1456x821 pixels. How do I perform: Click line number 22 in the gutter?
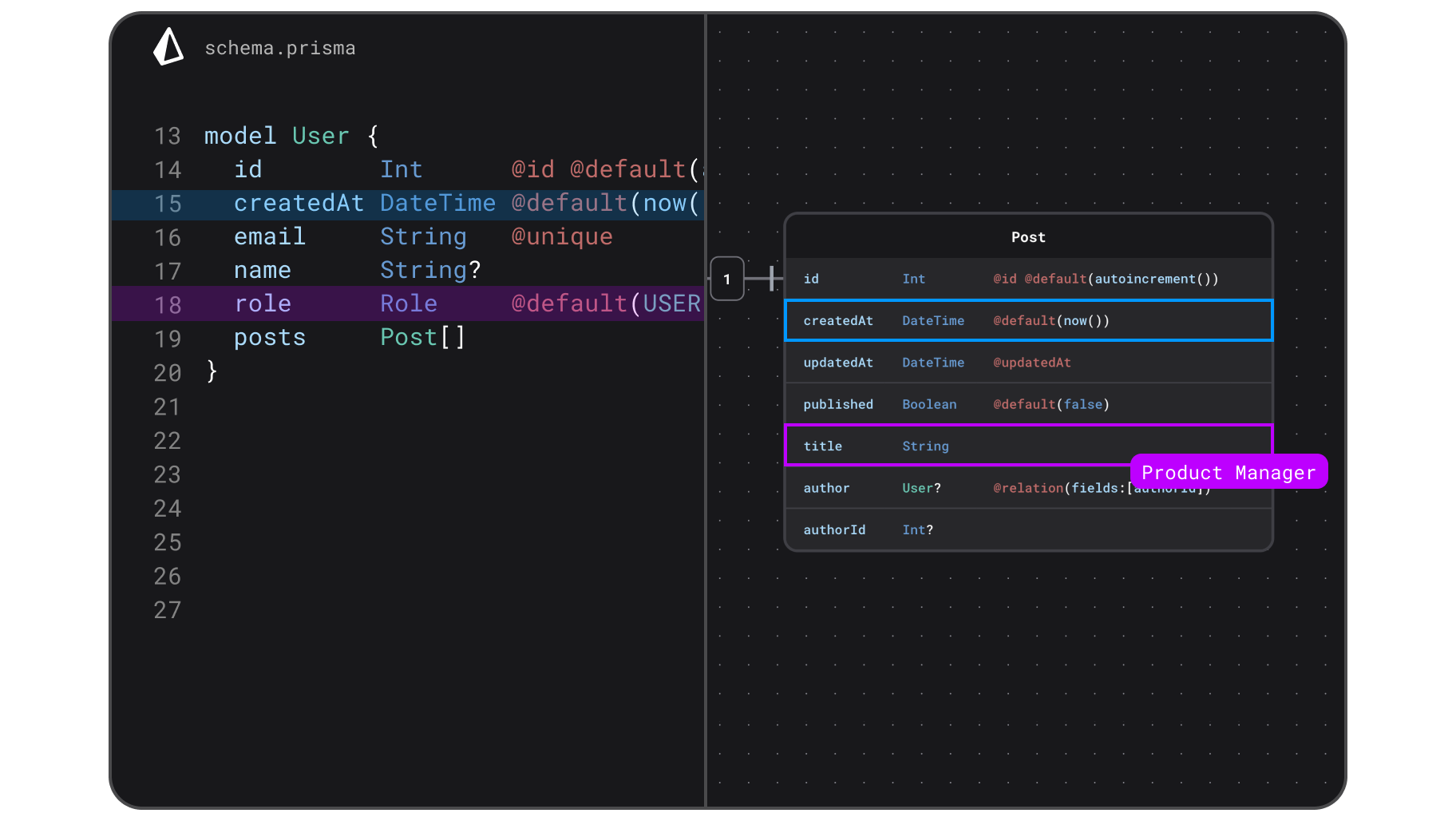168,441
